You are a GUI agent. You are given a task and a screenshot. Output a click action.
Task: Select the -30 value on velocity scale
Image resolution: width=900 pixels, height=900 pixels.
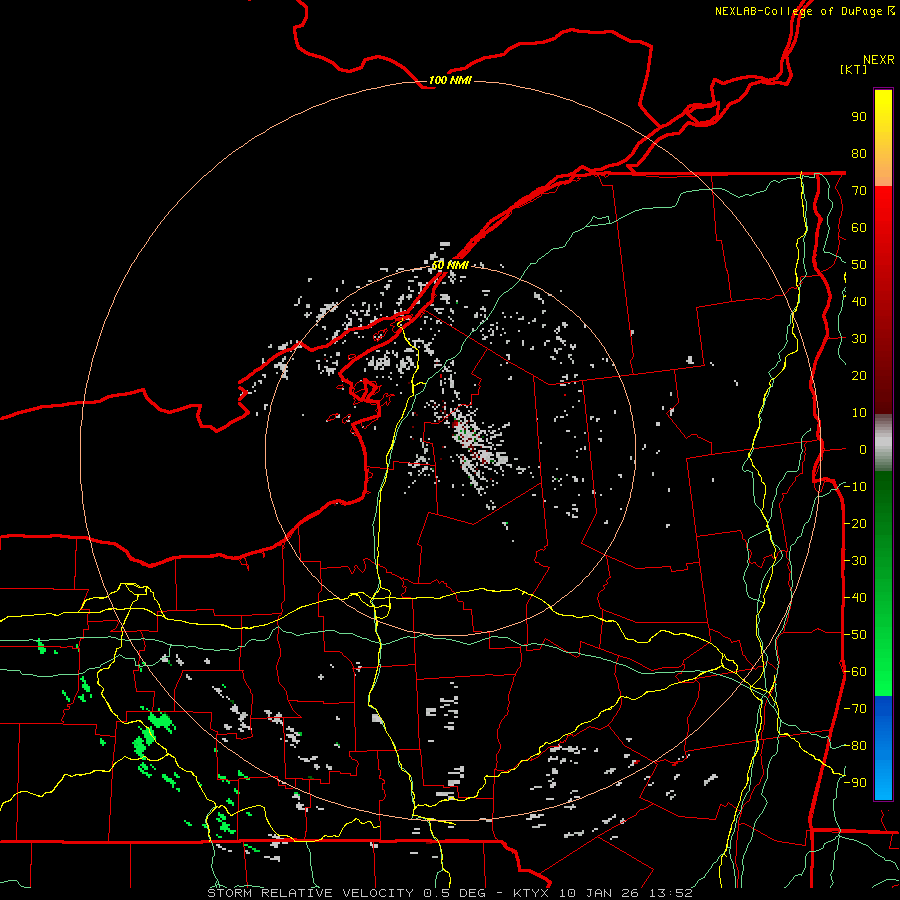[x=855, y=561]
